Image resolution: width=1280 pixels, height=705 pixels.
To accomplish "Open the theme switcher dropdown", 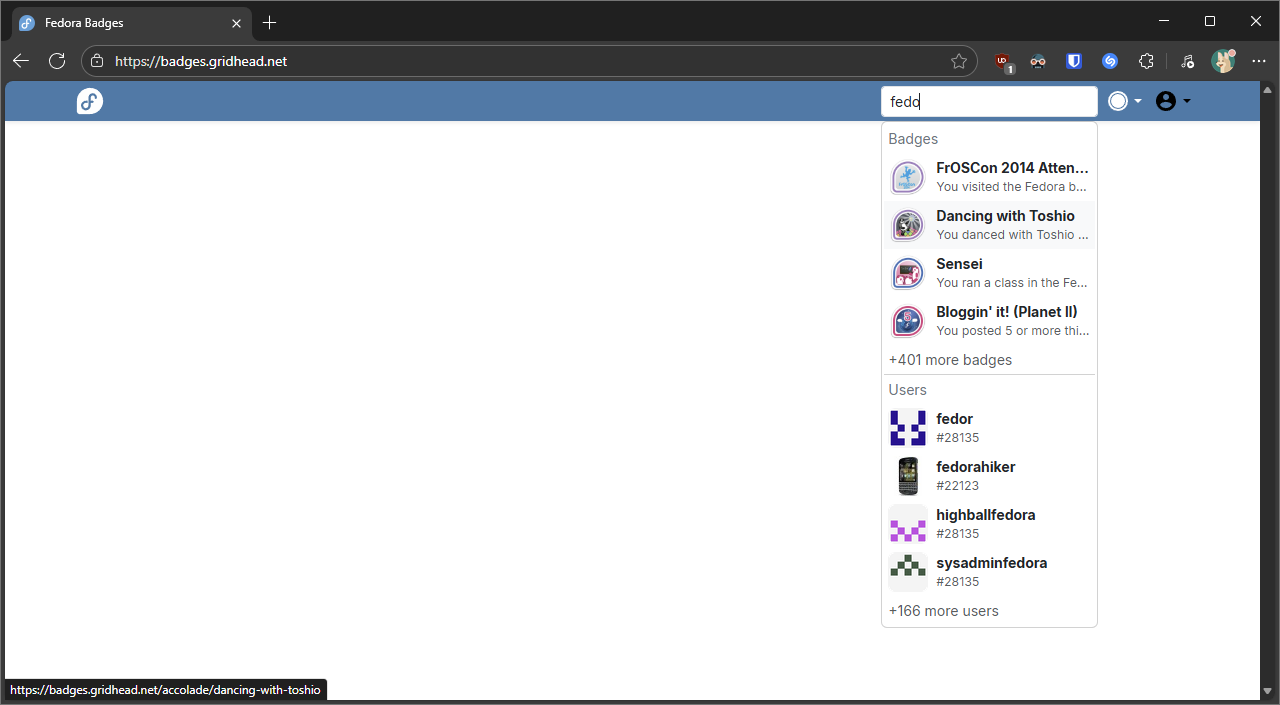I will [x=1125, y=101].
